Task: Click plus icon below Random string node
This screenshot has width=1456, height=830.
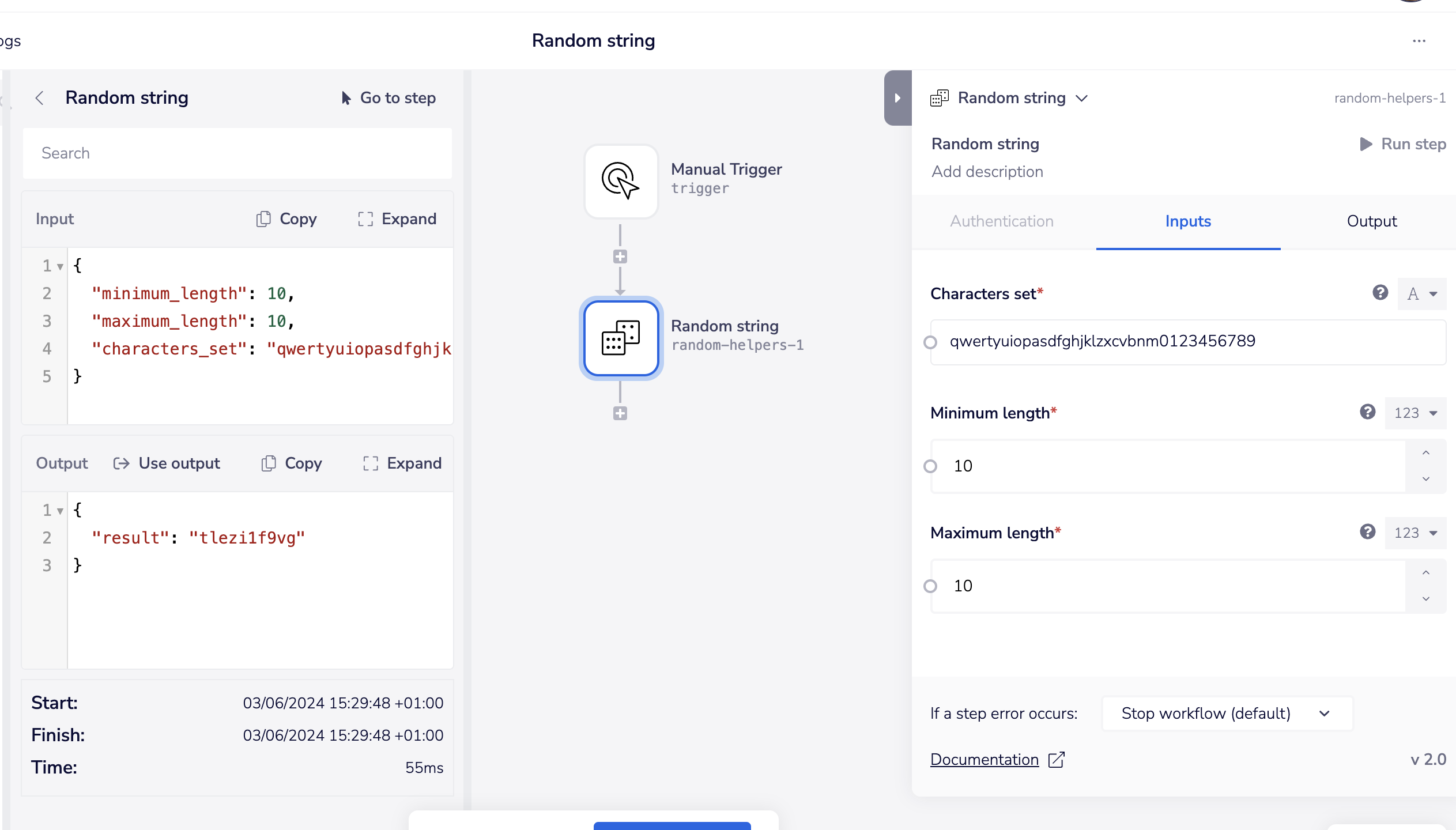Action: [x=620, y=413]
